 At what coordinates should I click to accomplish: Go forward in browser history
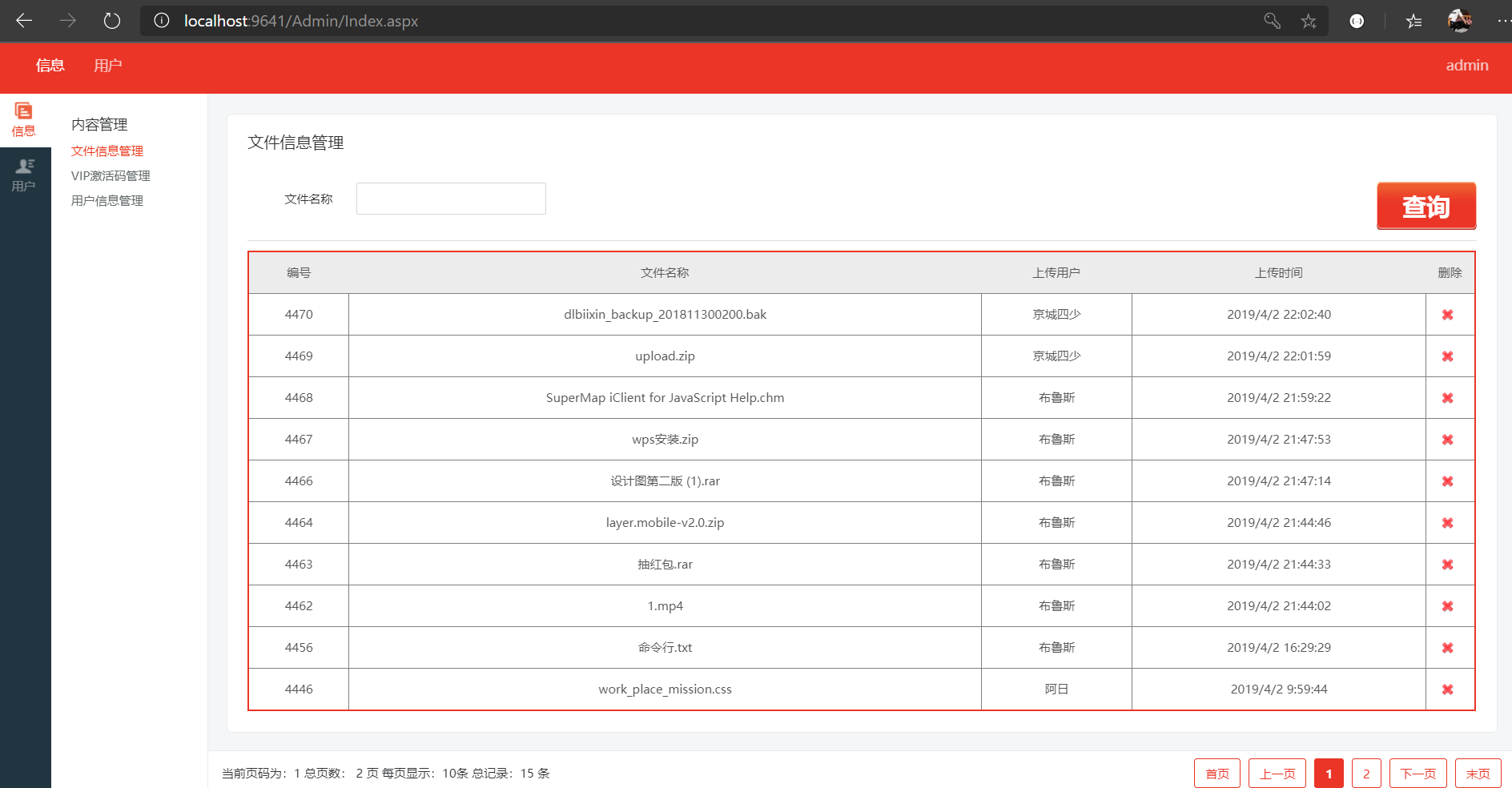(x=68, y=21)
